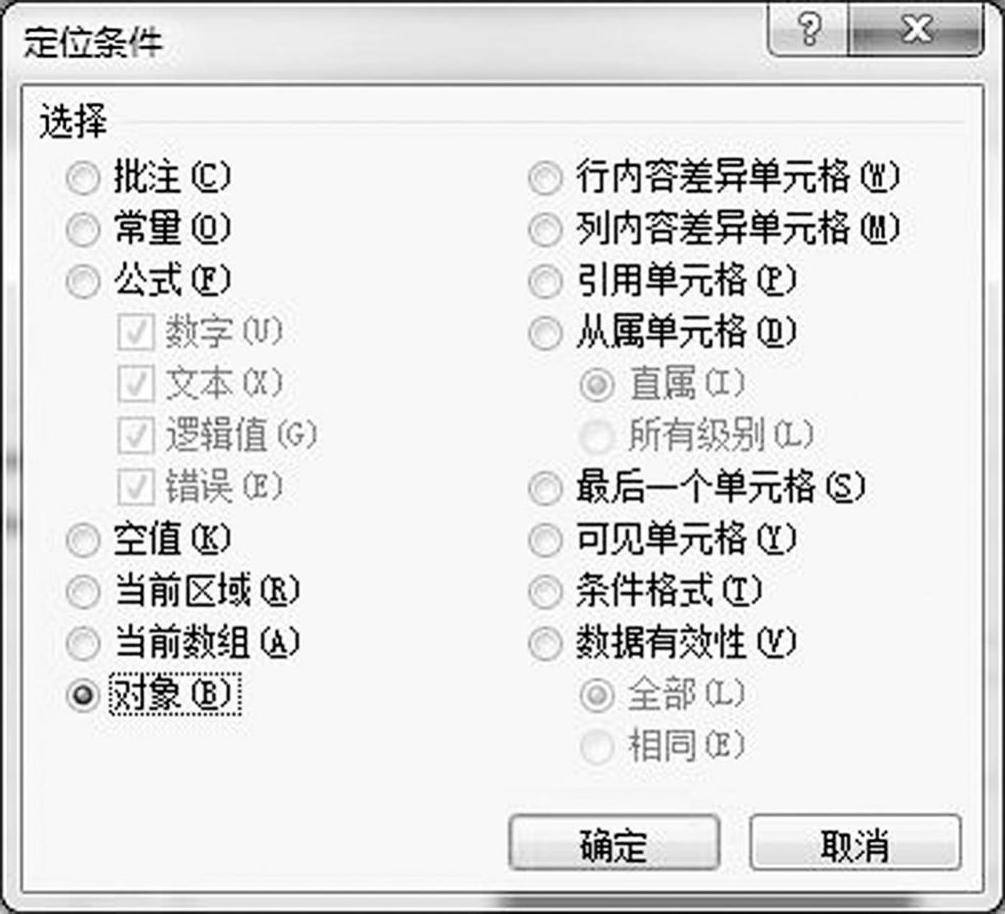Click the help question mark button
The width and height of the screenshot is (1005, 914).
[808, 32]
